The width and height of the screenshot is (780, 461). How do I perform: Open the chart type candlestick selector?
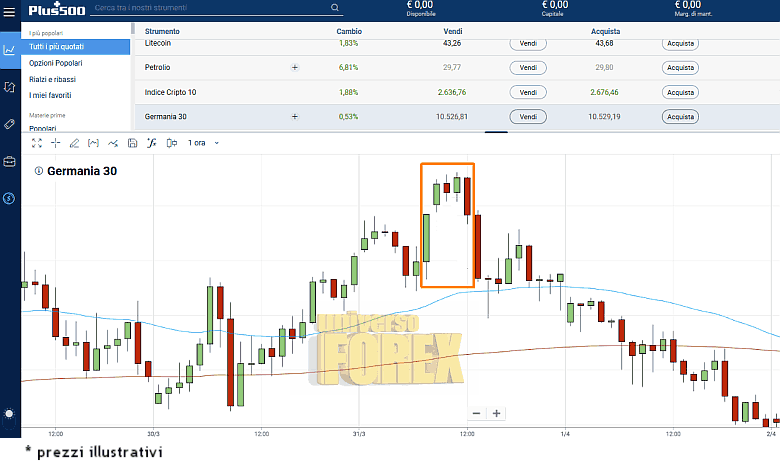coord(170,143)
